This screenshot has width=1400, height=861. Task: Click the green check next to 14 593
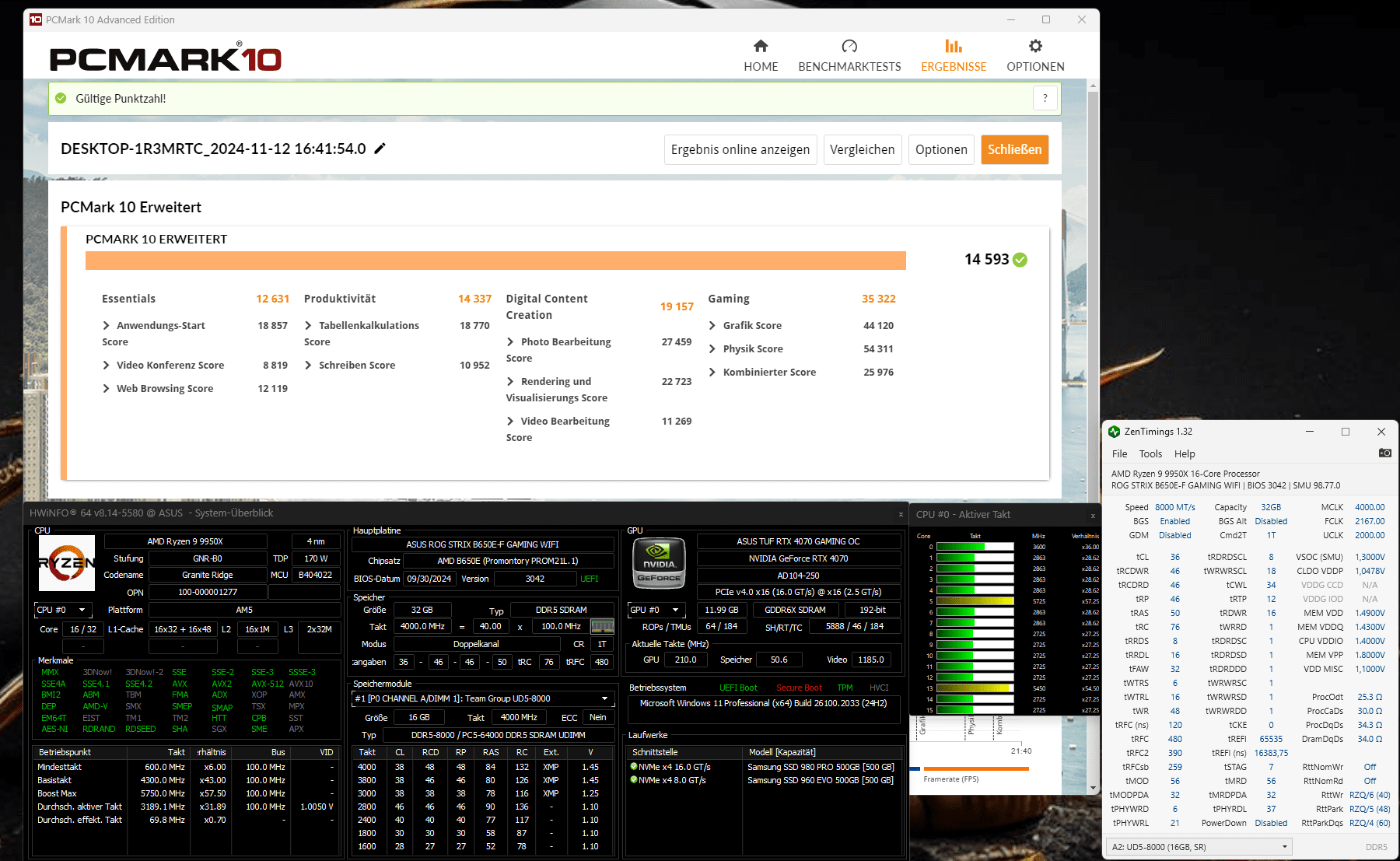[1020, 260]
